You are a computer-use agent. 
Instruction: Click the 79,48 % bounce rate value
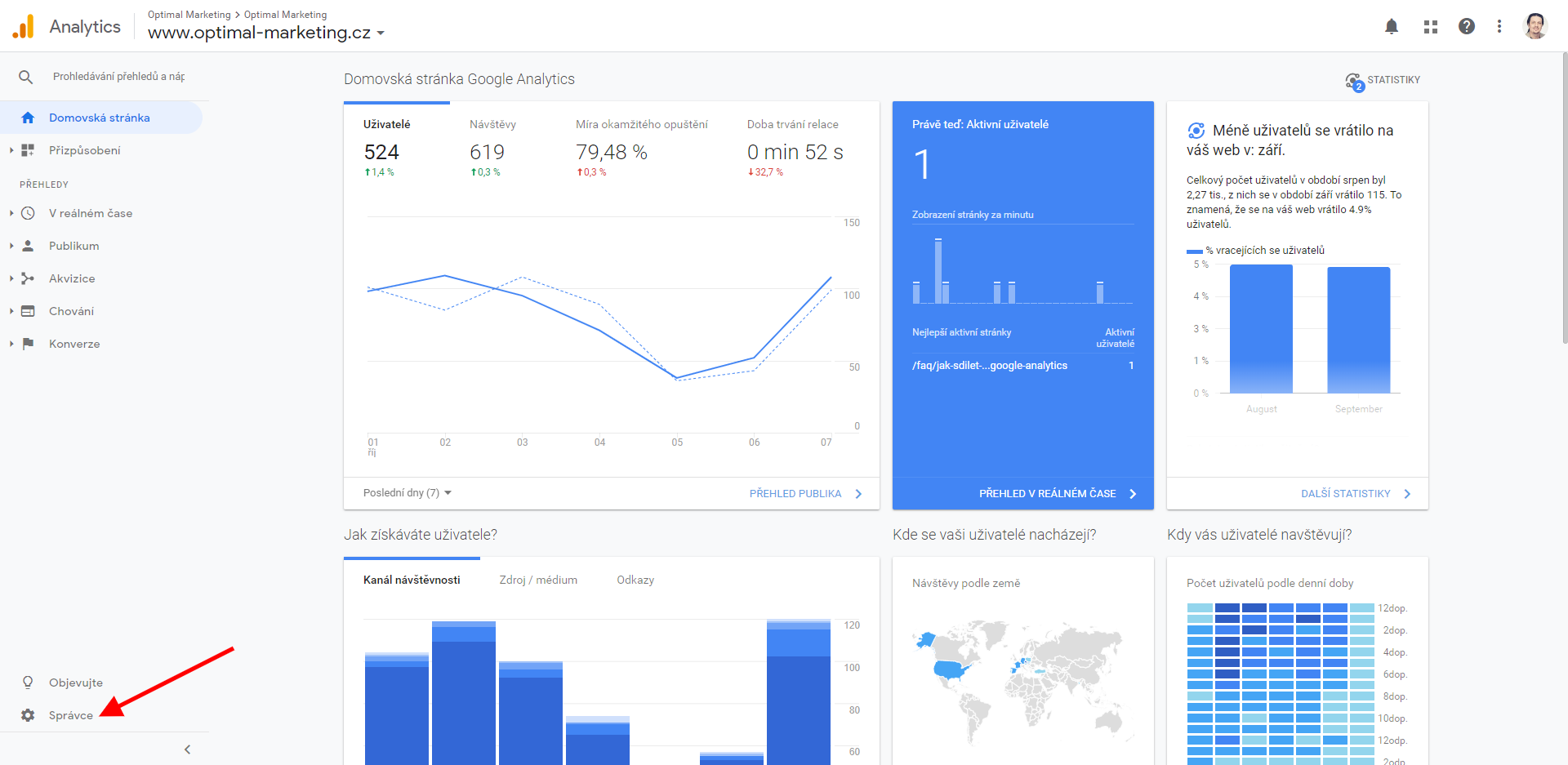tap(612, 152)
